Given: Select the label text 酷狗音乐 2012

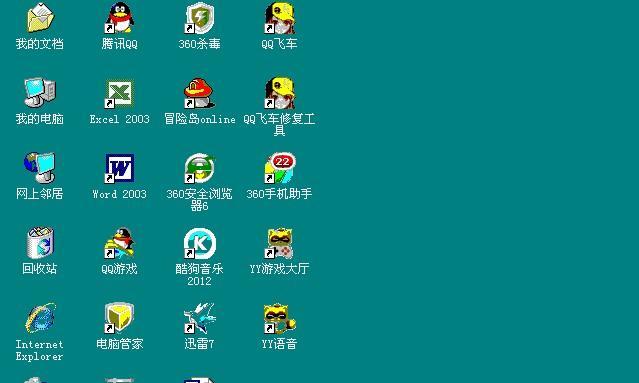Looking at the screenshot, I should 199,275.
